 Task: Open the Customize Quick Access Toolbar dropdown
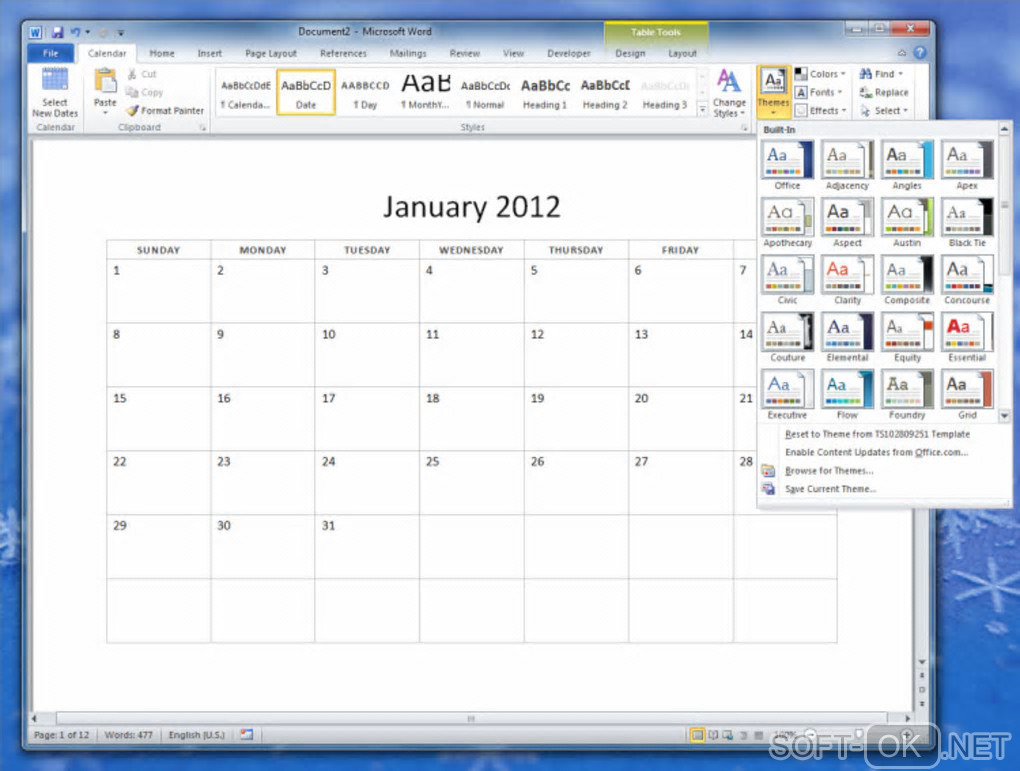pyautogui.click(x=121, y=32)
